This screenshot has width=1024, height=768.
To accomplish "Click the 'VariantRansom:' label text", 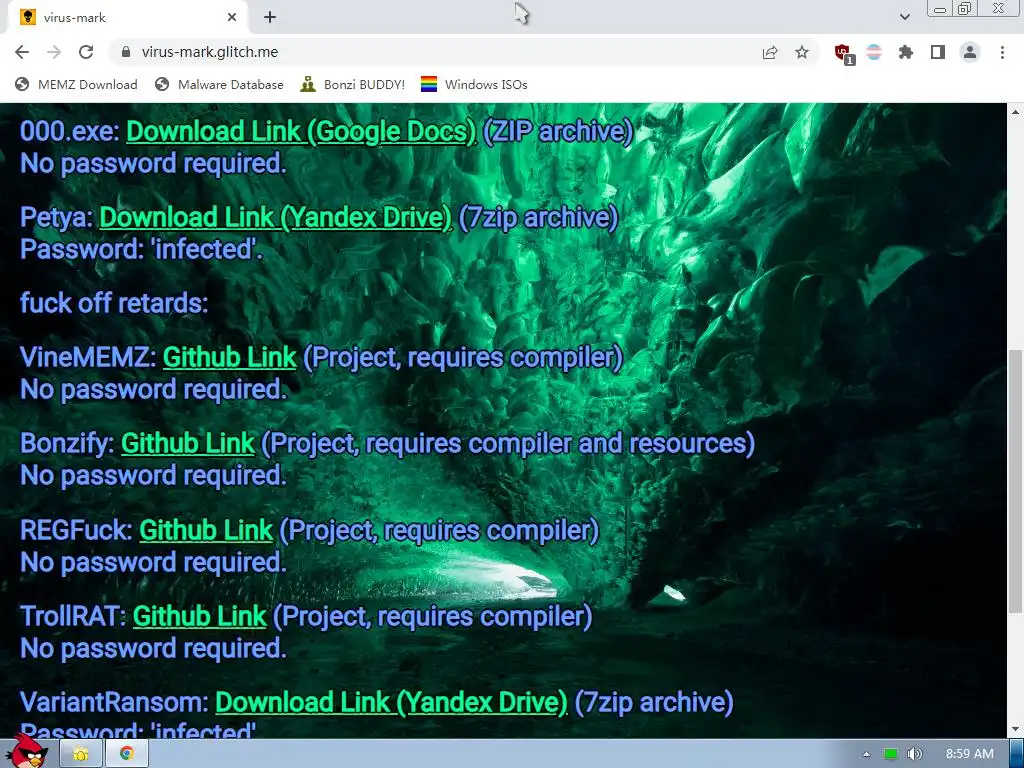I will (x=114, y=703).
